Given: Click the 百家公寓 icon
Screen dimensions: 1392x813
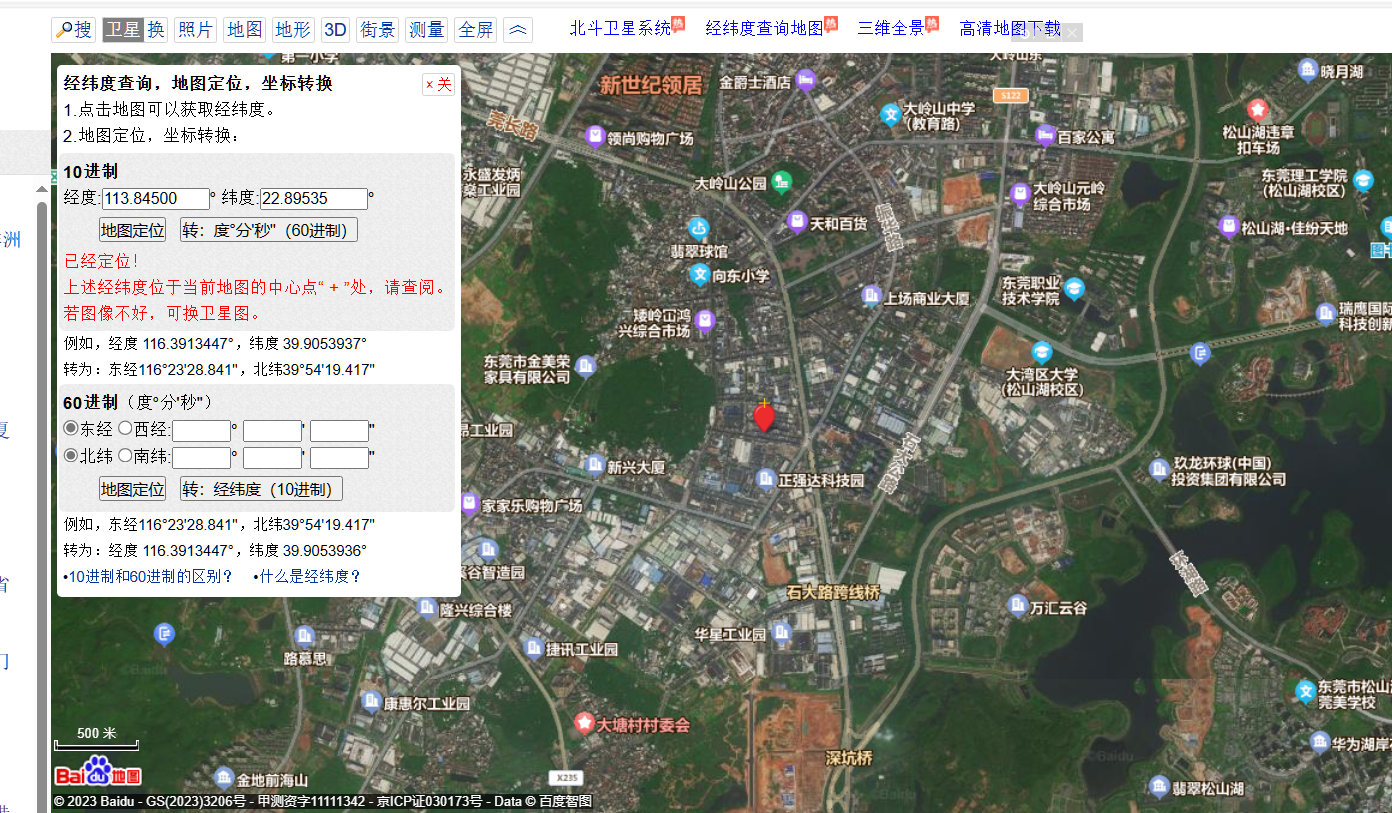Looking at the screenshot, I should click(1045, 136).
